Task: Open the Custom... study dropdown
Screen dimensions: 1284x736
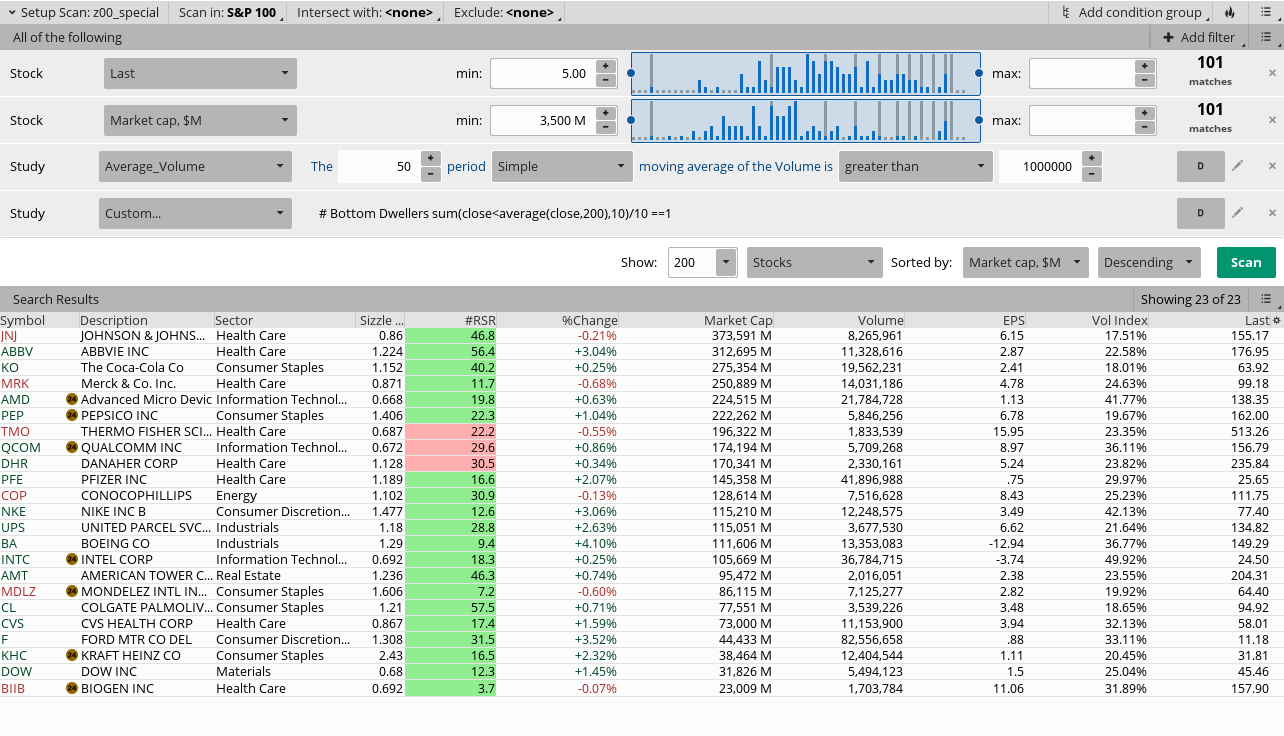Action: click(195, 213)
